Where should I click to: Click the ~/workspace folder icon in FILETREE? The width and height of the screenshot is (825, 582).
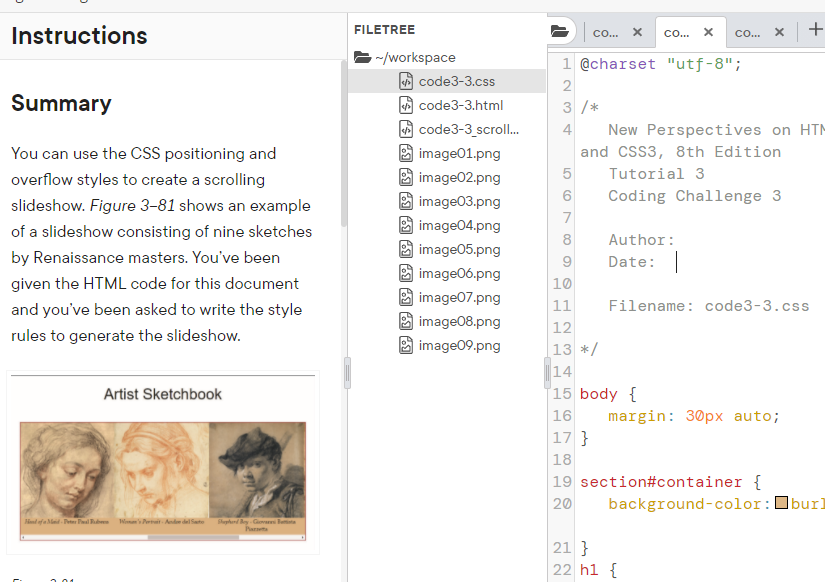(x=362, y=57)
